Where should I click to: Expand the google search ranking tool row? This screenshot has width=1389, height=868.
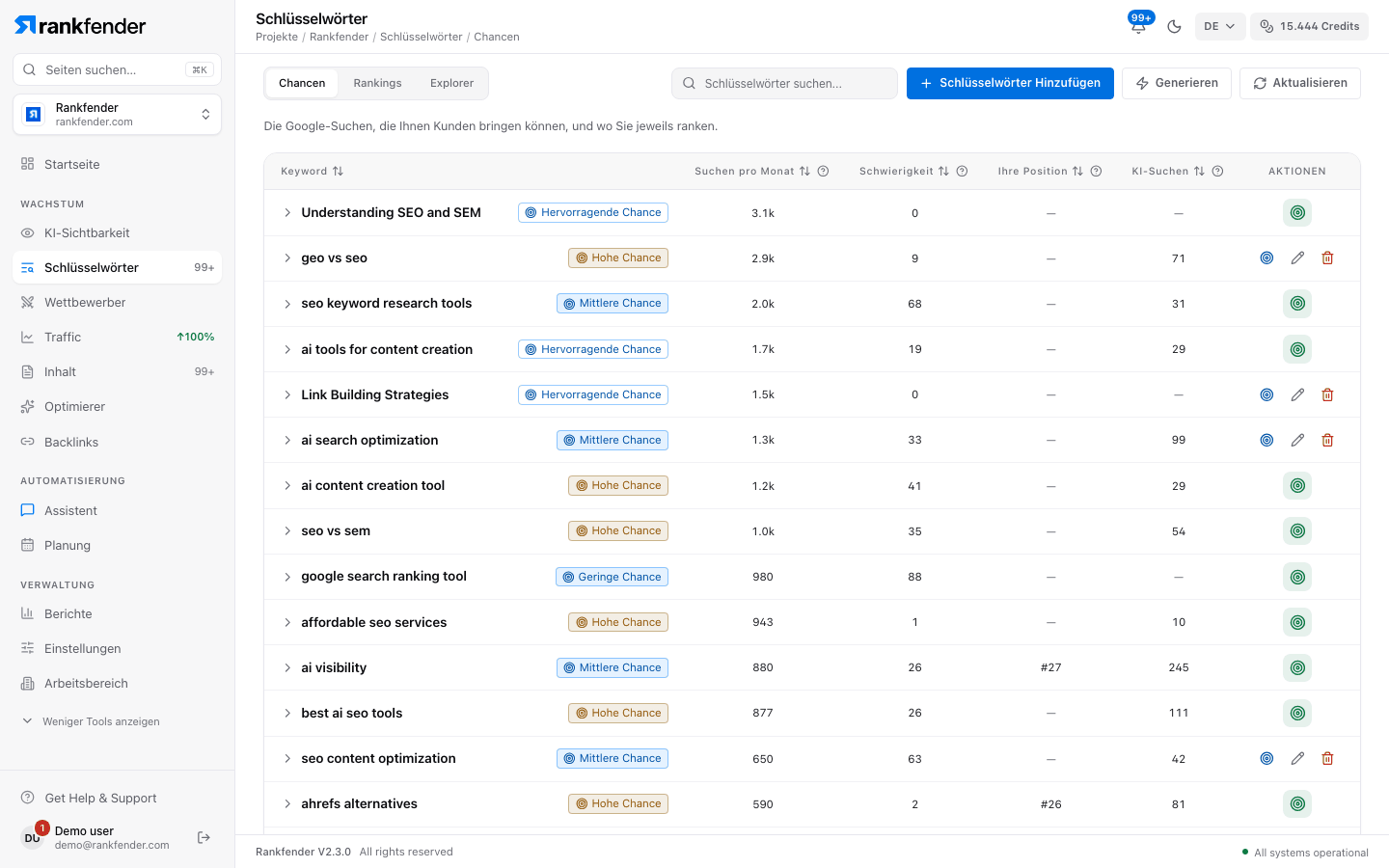[x=287, y=577]
